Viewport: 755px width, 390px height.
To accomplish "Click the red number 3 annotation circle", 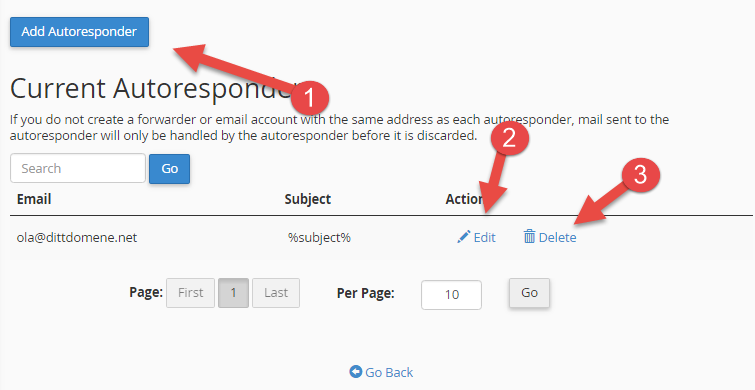I will pyautogui.click(x=640, y=174).
